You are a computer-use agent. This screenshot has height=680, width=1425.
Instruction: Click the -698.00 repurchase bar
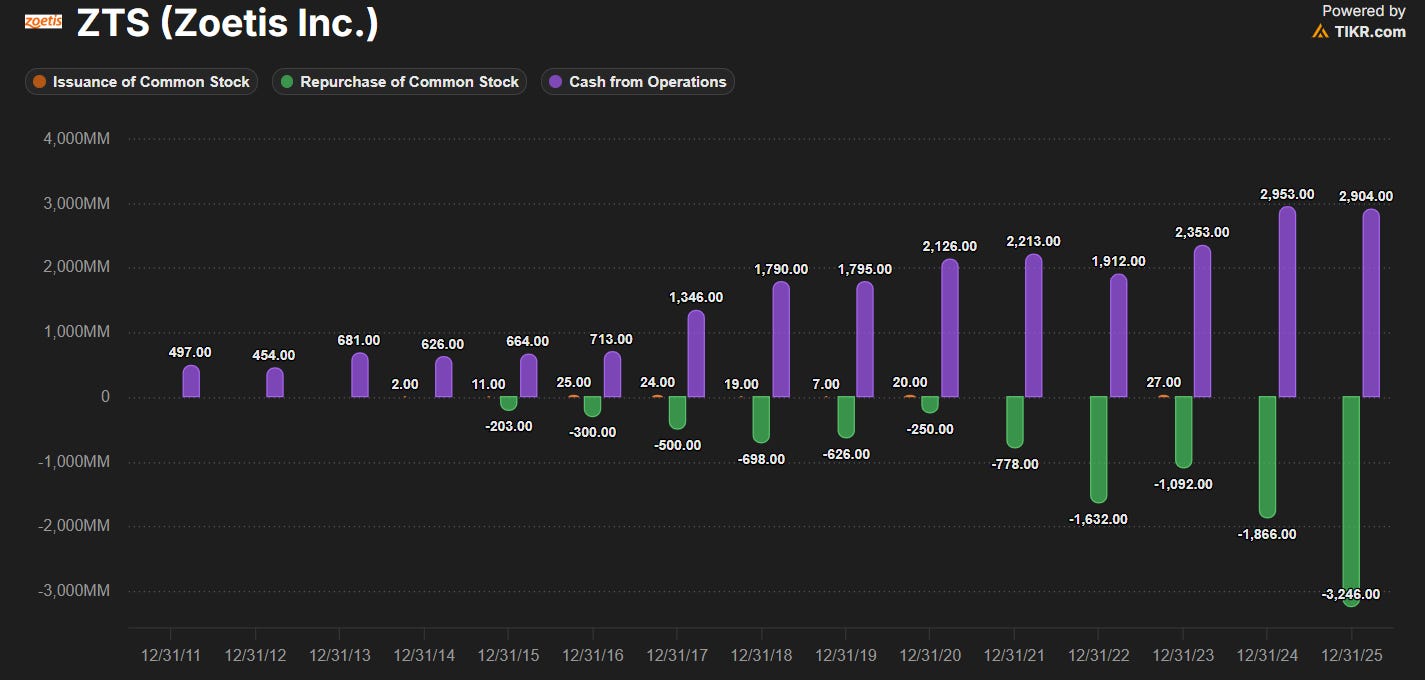pyautogui.click(x=762, y=420)
